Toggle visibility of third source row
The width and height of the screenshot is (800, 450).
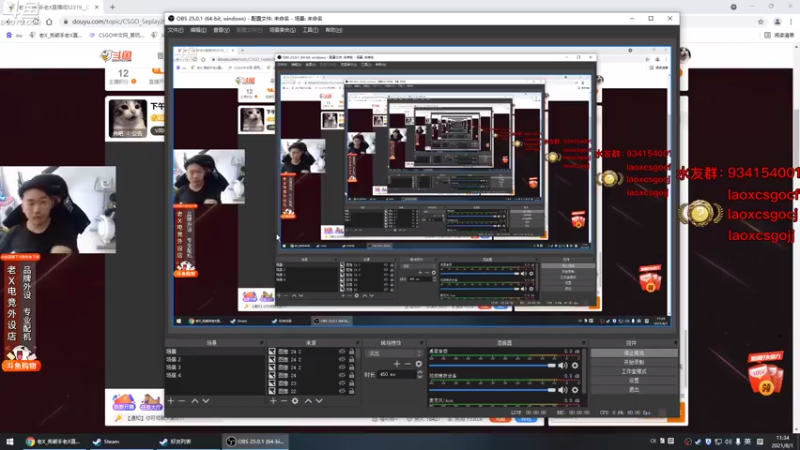(x=342, y=367)
